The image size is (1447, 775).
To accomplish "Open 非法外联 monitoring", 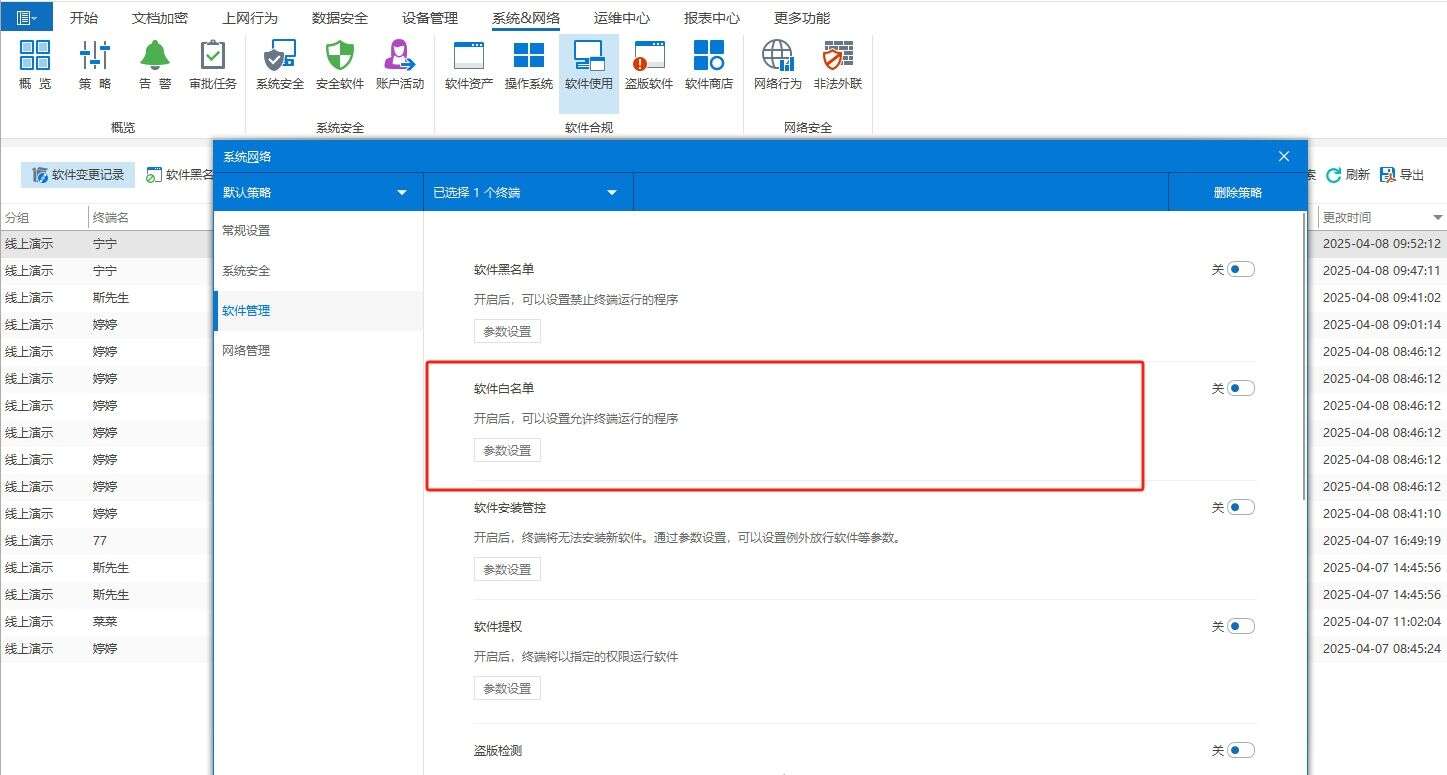I will point(837,63).
